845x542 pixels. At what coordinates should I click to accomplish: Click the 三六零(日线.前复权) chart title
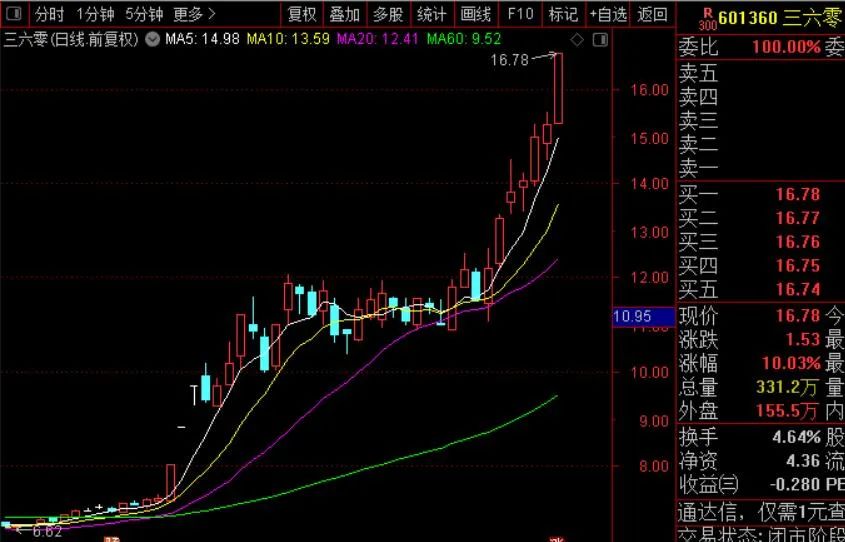click(x=71, y=39)
